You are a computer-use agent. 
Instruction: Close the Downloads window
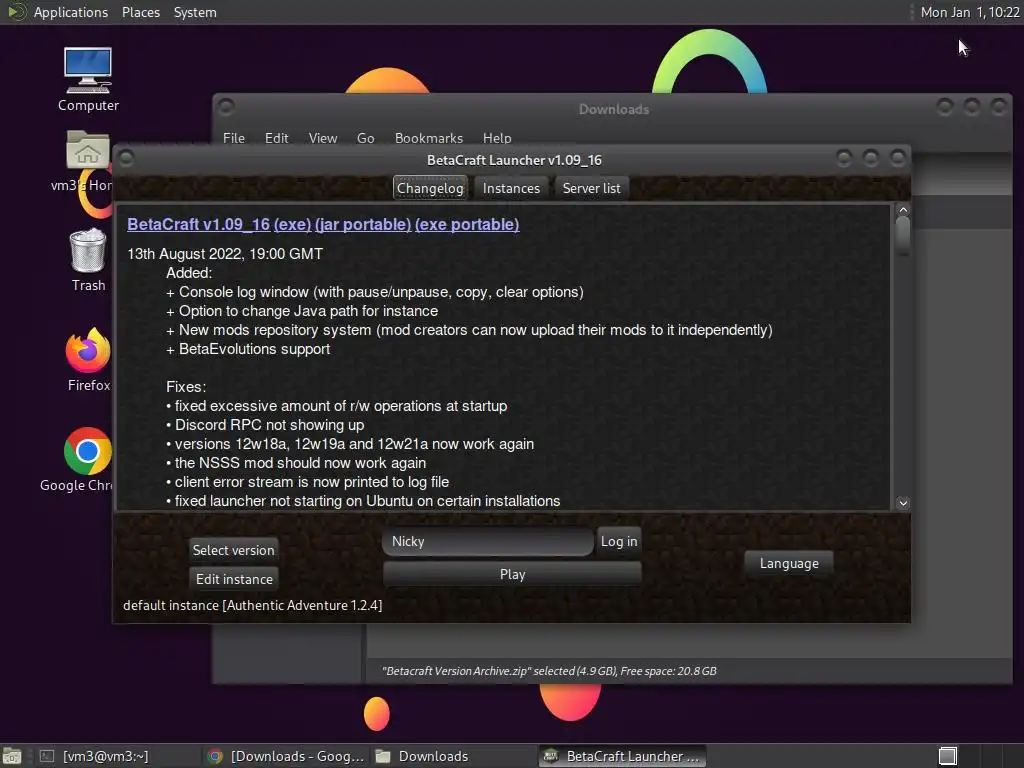point(998,106)
